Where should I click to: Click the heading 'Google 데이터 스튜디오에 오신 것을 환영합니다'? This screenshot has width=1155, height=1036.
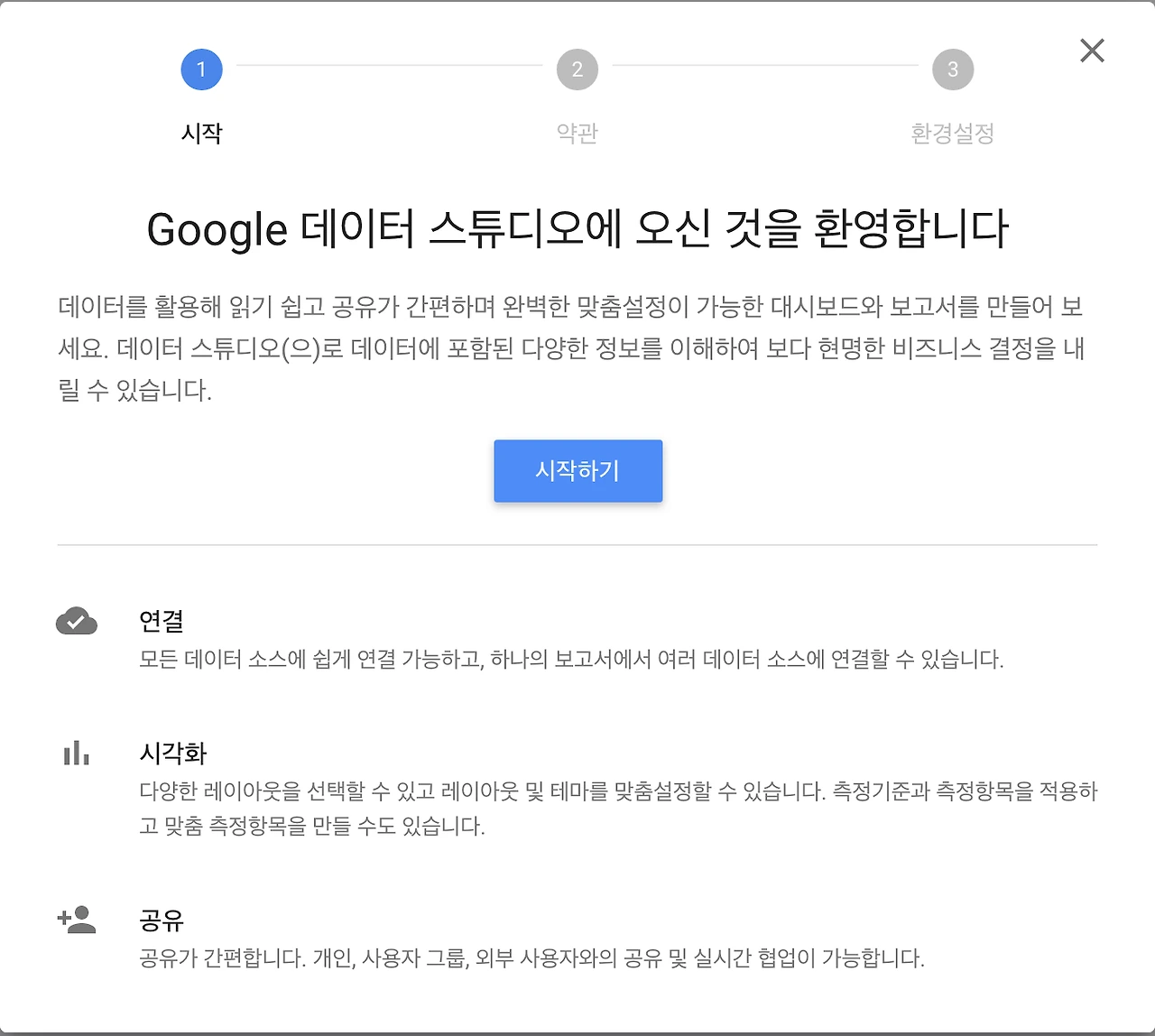[x=577, y=229]
